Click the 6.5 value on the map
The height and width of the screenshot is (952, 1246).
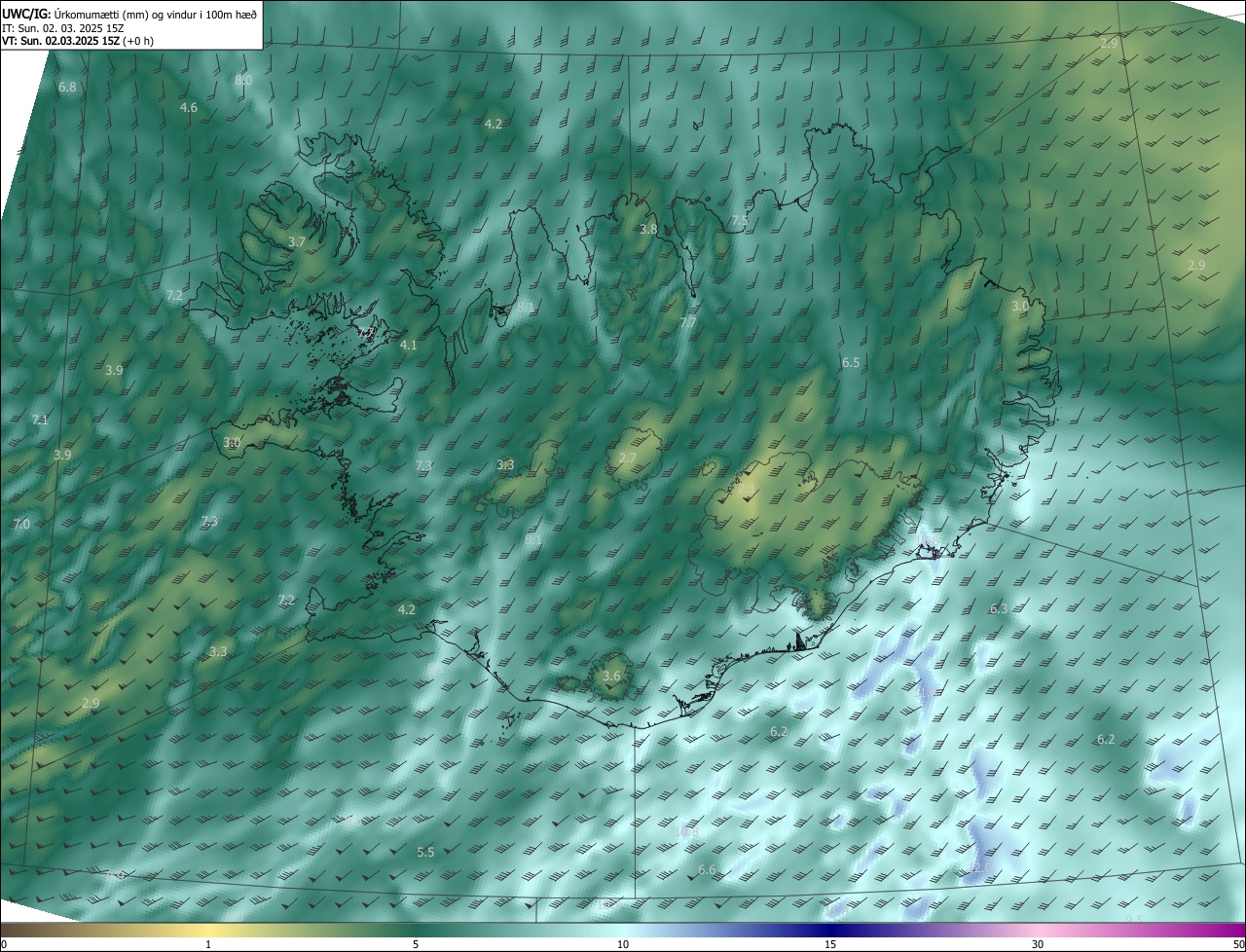coord(851,363)
